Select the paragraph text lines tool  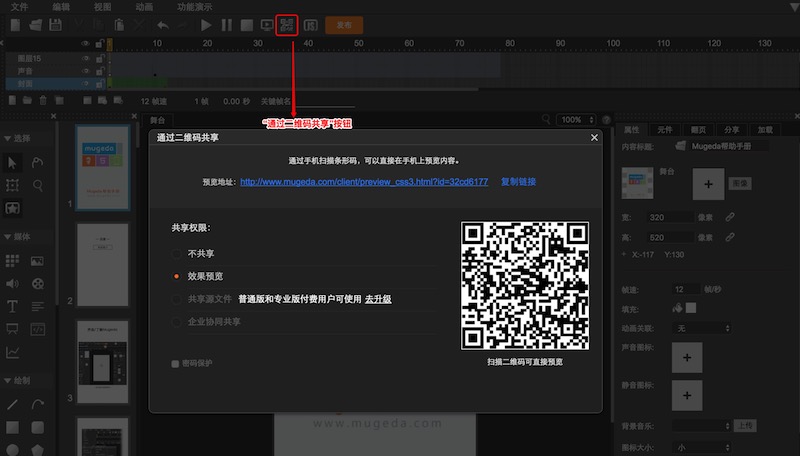[x=38, y=307]
